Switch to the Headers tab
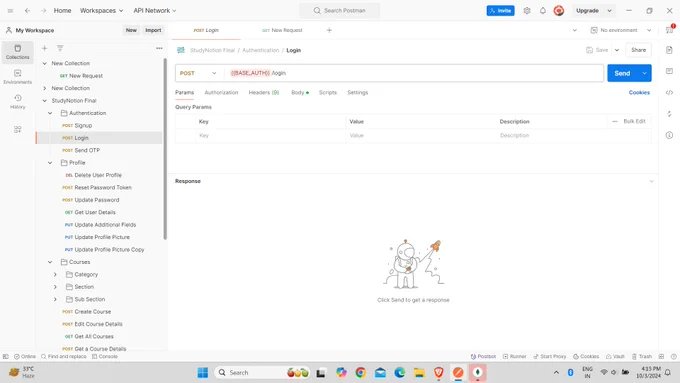Image resolution: width=680 pixels, height=383 pixels. click(x=264, y=92)
